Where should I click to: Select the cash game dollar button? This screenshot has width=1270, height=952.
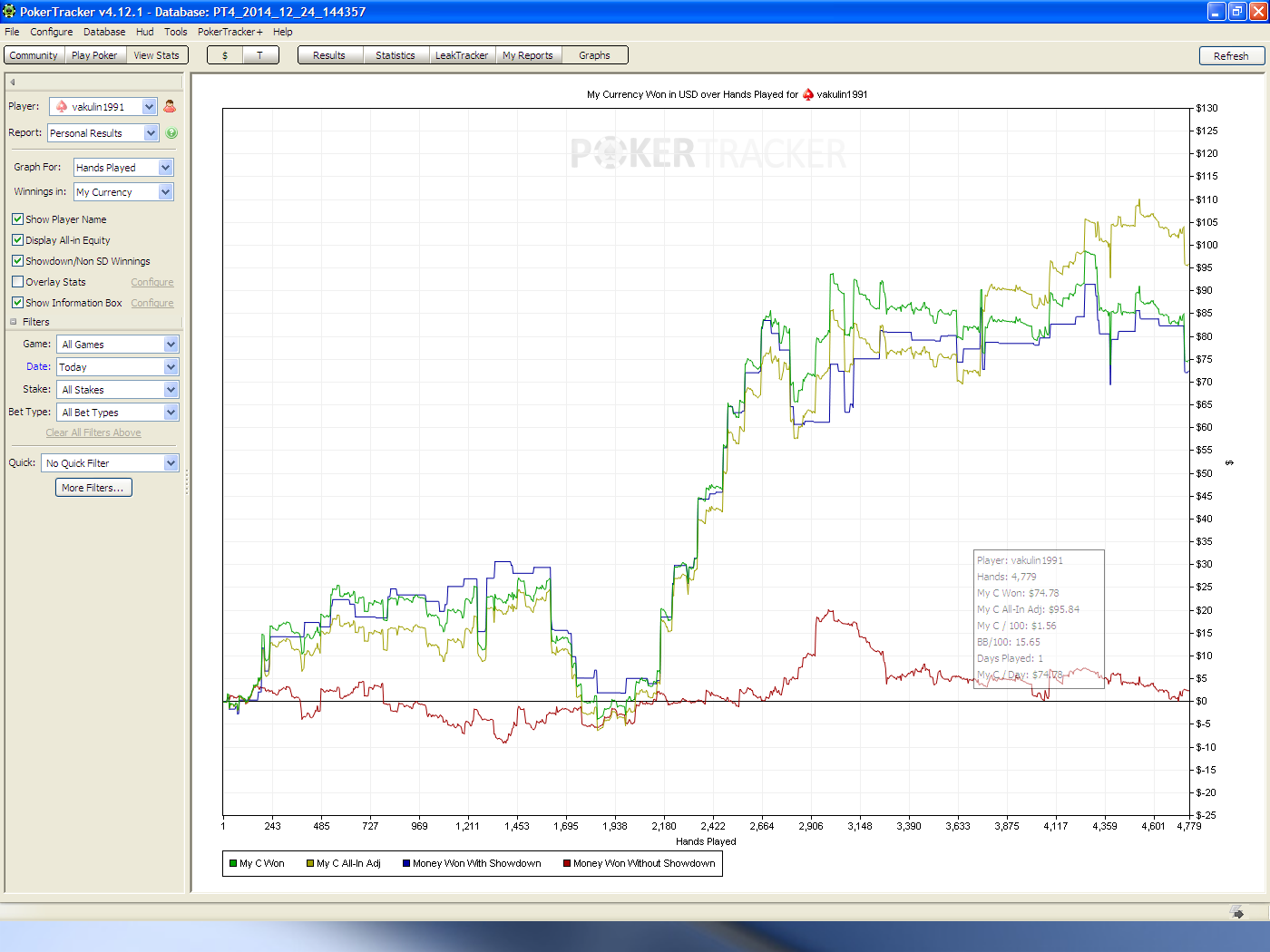[225, 55]
